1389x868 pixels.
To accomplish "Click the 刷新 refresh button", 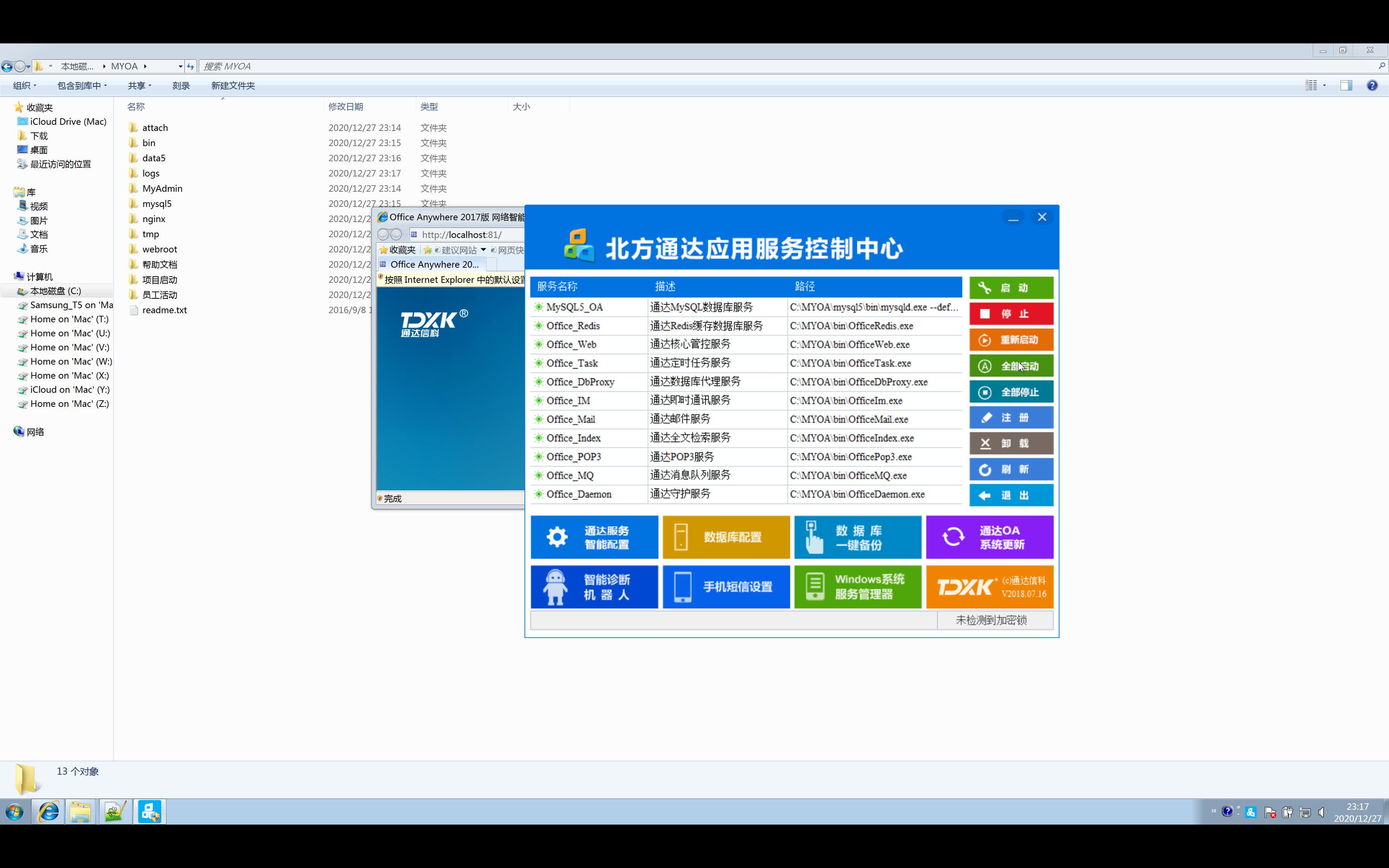I will tap(1012, 469).
